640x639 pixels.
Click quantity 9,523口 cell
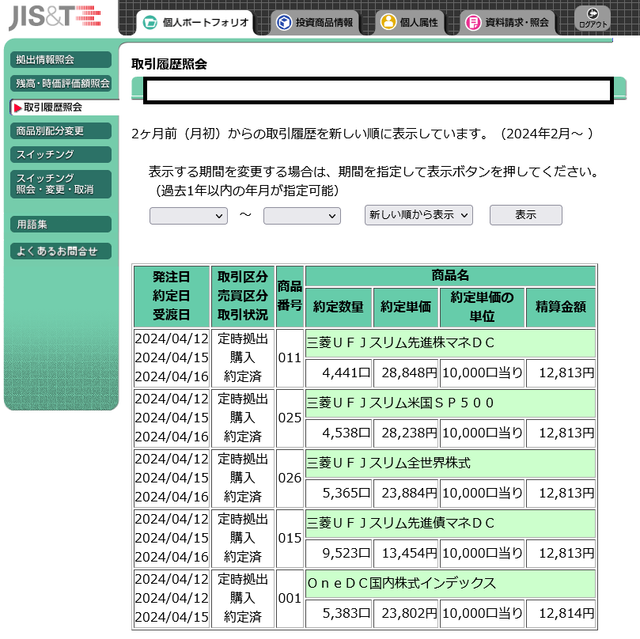[338, 553]
